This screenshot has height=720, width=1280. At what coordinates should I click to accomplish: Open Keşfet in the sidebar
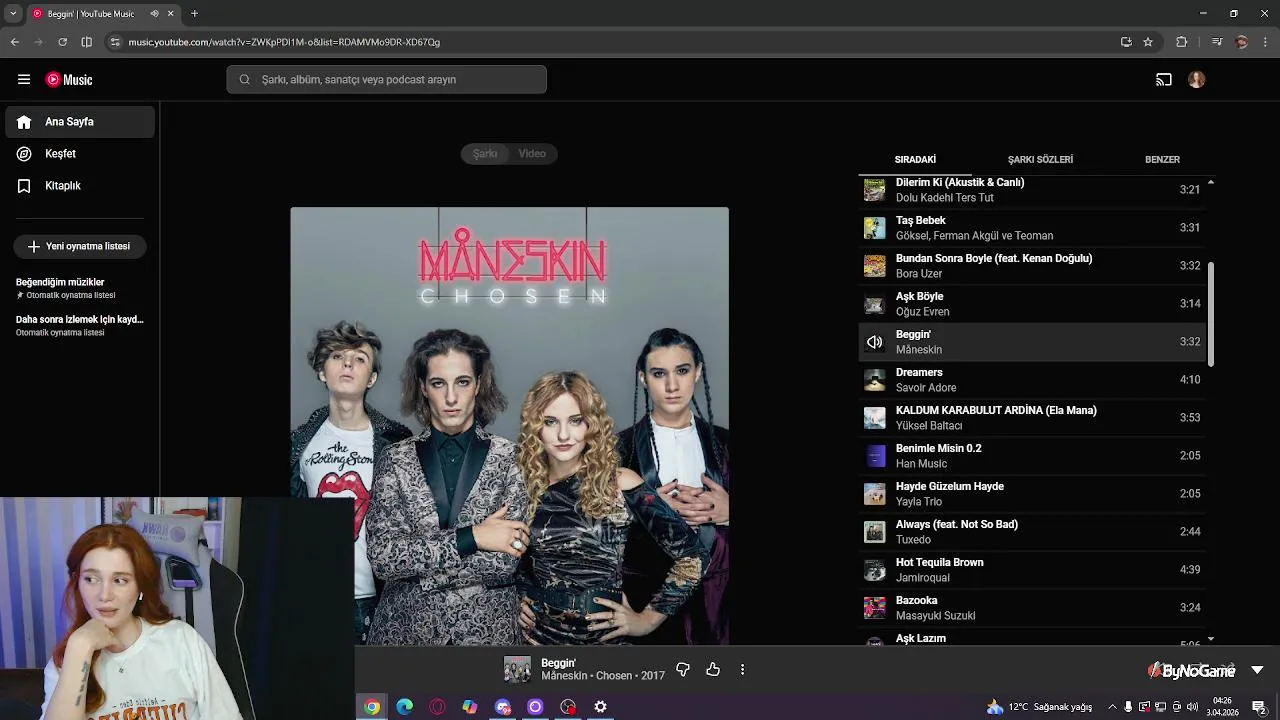coord(80,154)
